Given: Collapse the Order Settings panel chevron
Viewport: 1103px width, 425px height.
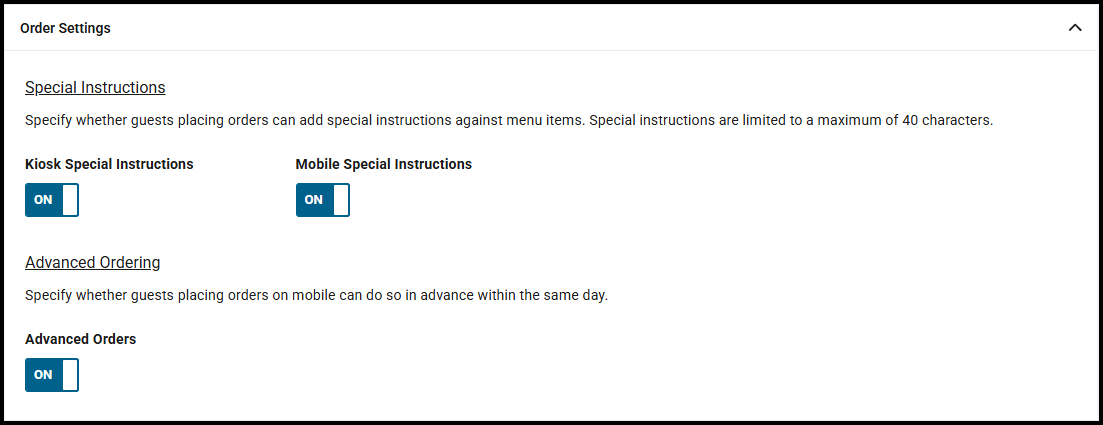Looking at the screenshot, I should 1075,28.
